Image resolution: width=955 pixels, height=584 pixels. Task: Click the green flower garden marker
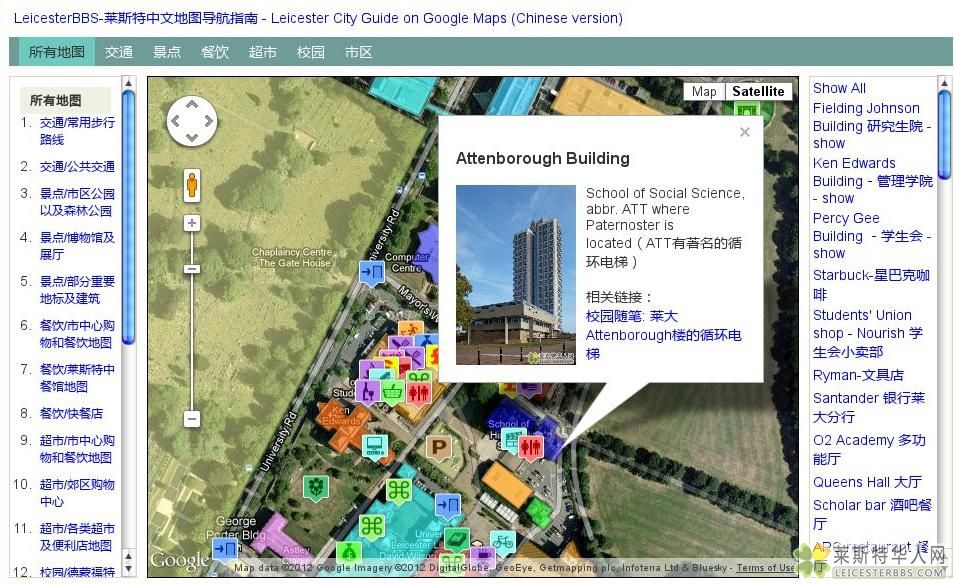[x=316, y=487]
